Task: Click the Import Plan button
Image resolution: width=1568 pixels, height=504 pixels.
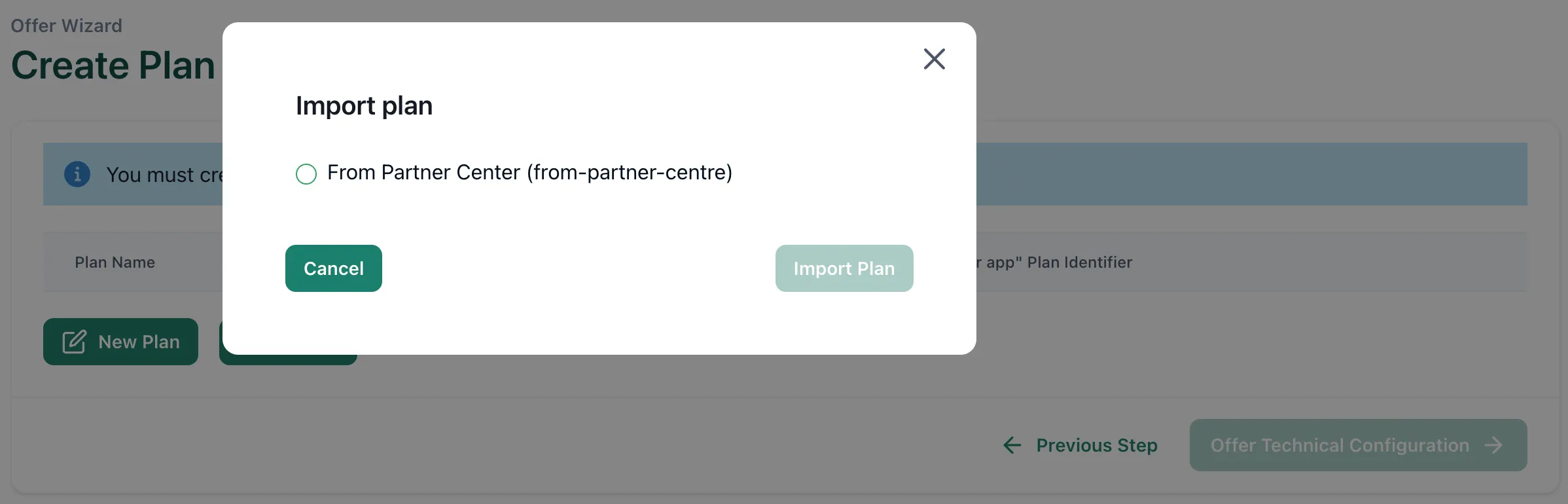Action: [x=844, y=268]
